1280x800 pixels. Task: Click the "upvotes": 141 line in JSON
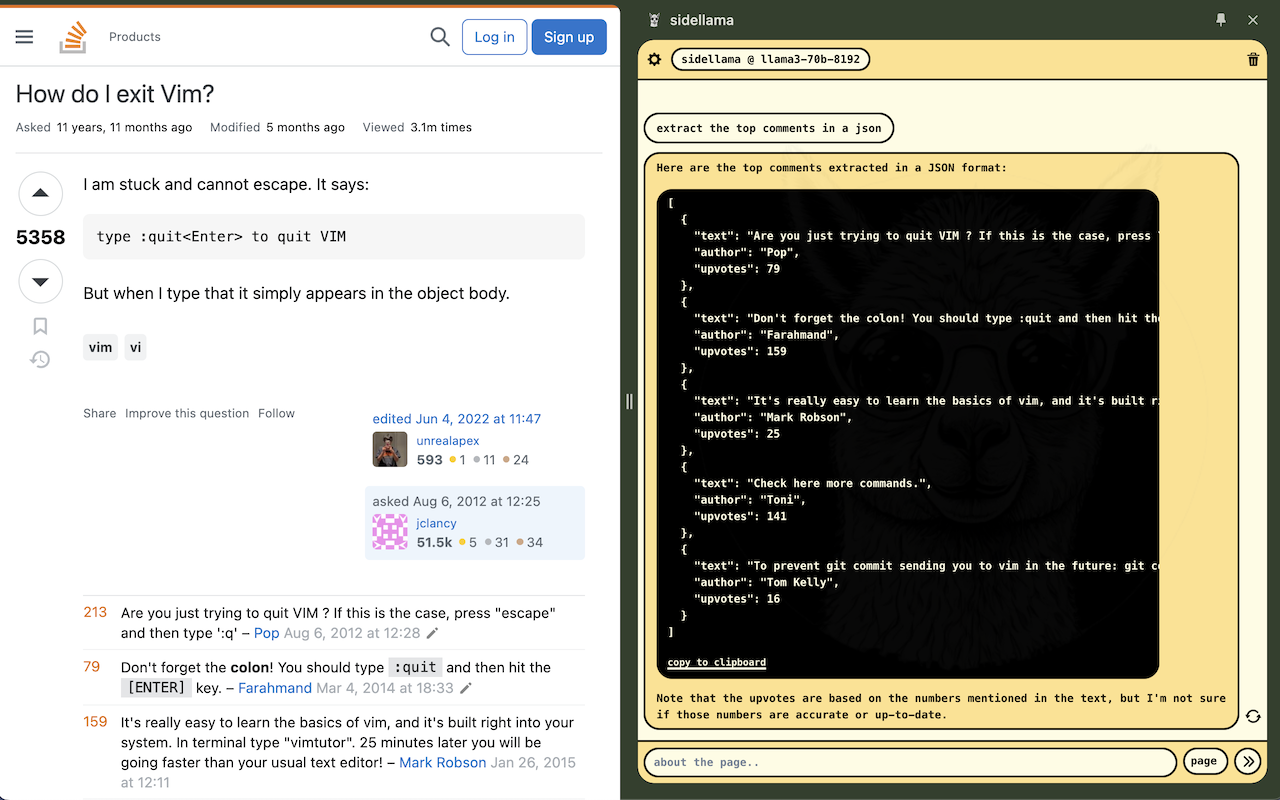[x=740, y=516]
